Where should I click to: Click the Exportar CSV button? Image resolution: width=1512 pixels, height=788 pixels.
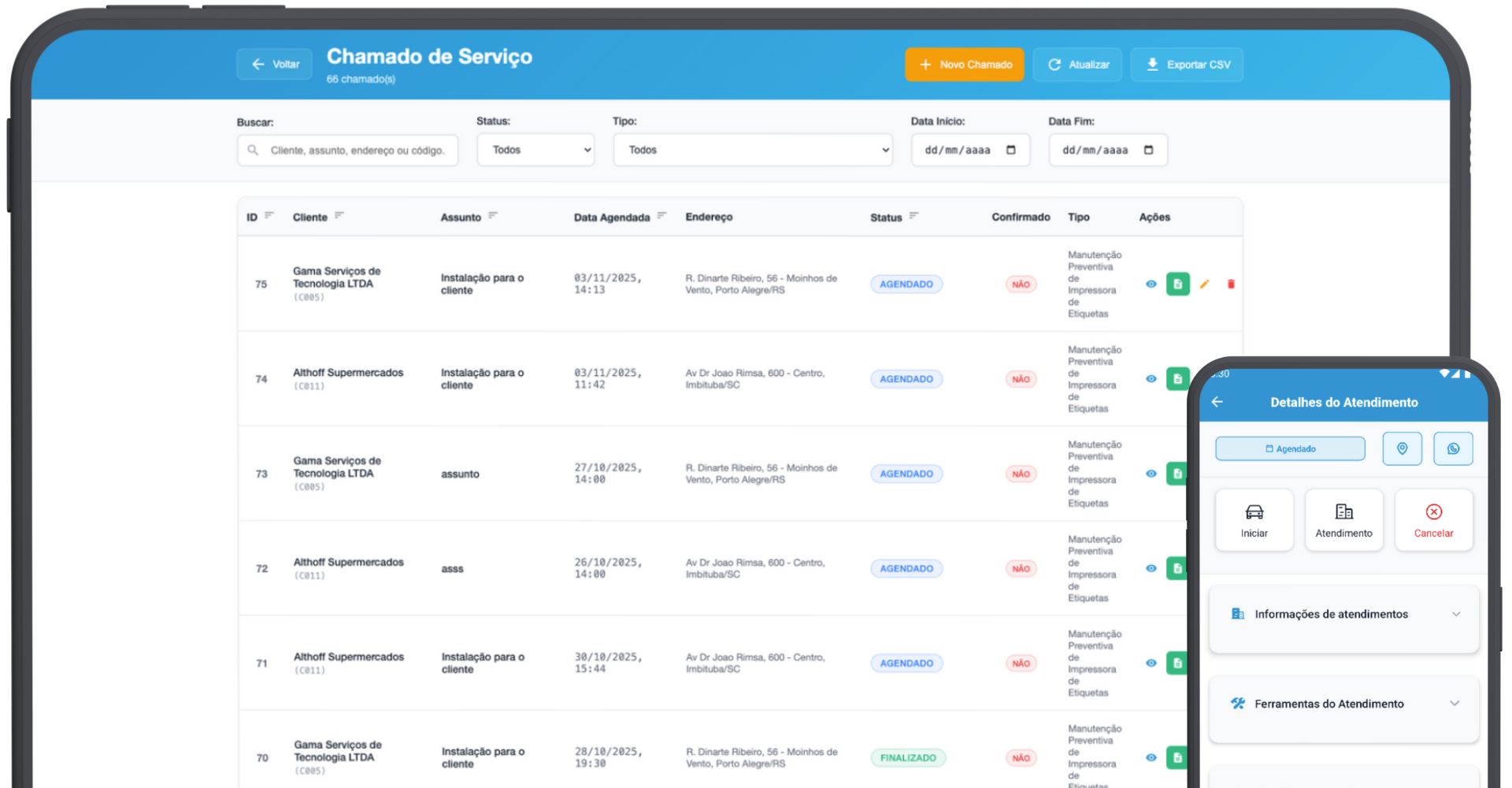(1187, 65)
